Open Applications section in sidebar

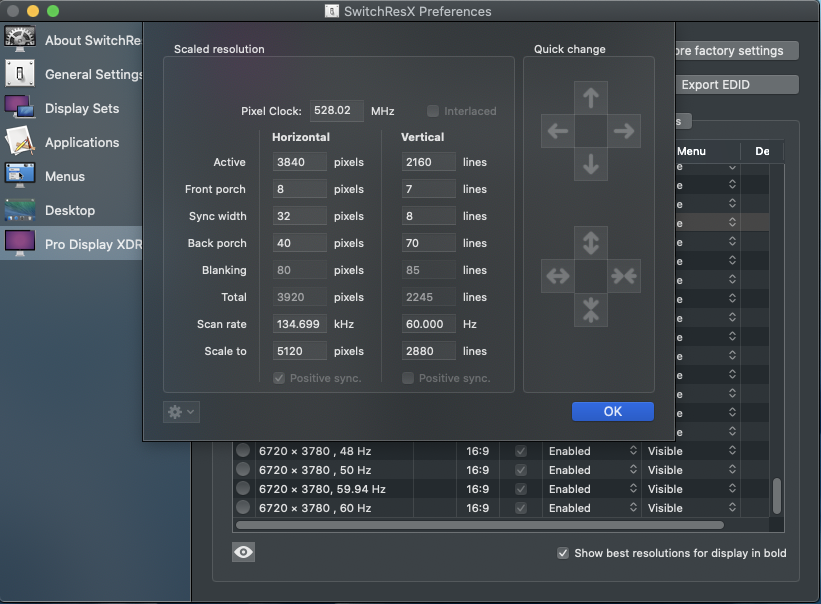point(71,142)
